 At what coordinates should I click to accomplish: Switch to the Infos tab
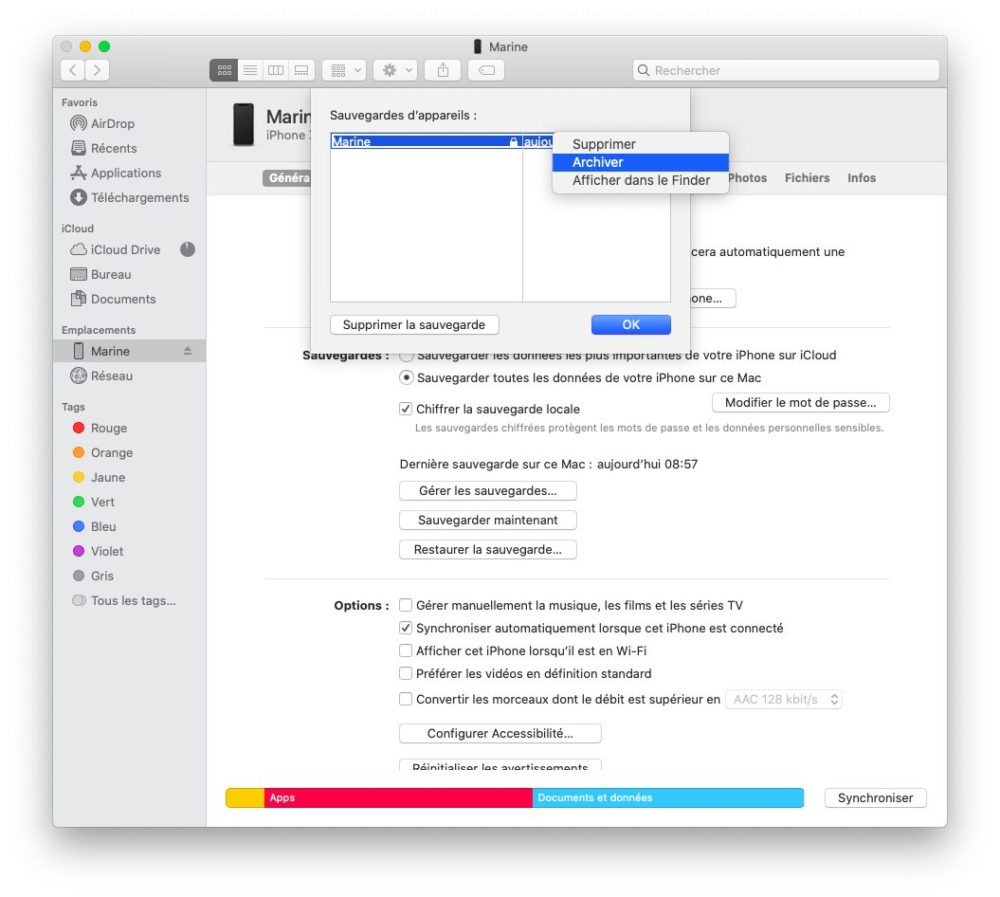861,178
